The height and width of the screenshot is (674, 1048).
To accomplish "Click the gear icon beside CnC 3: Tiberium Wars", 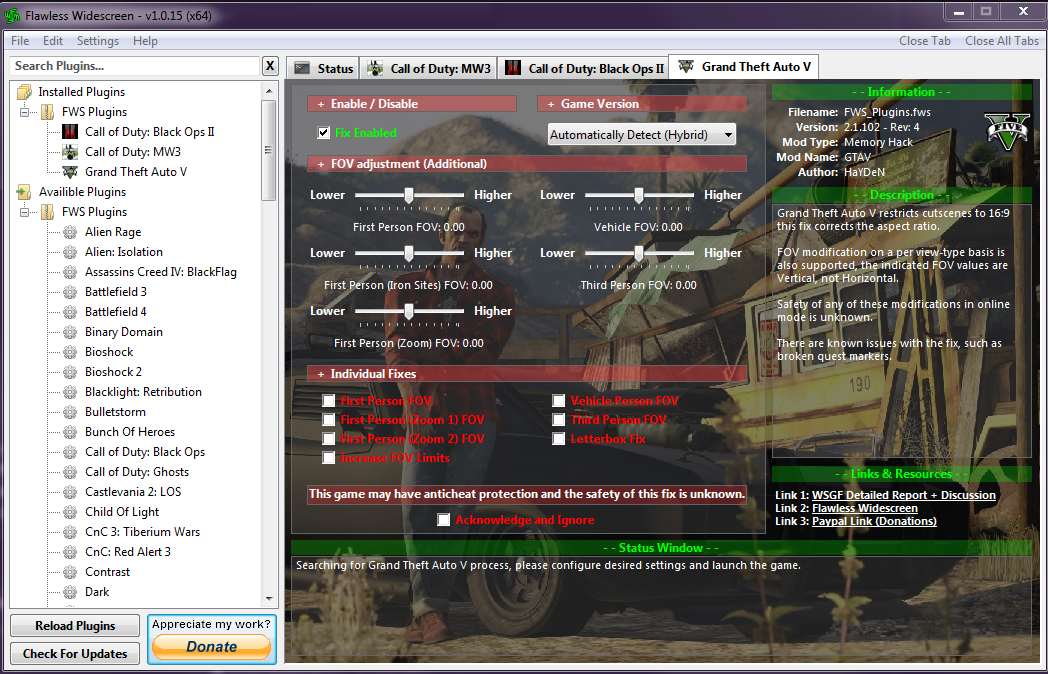I will pos(70,532).
